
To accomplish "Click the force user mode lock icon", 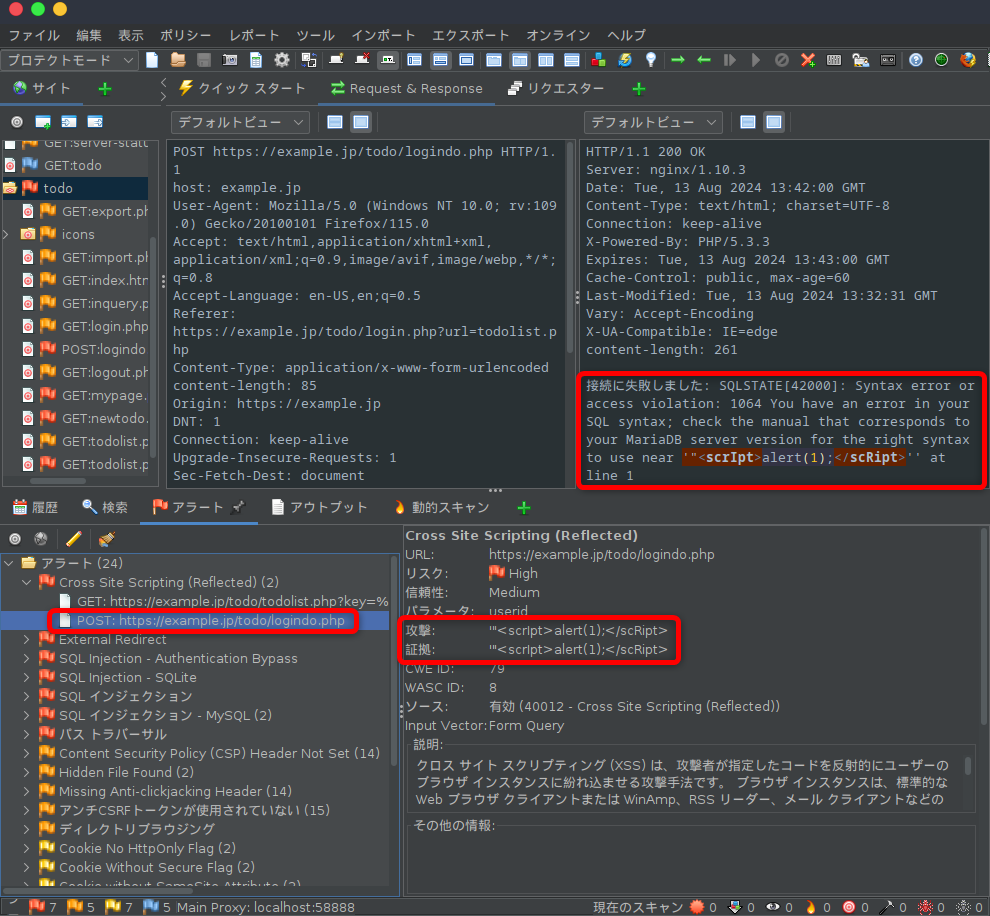I will click(x=860, y=60).
